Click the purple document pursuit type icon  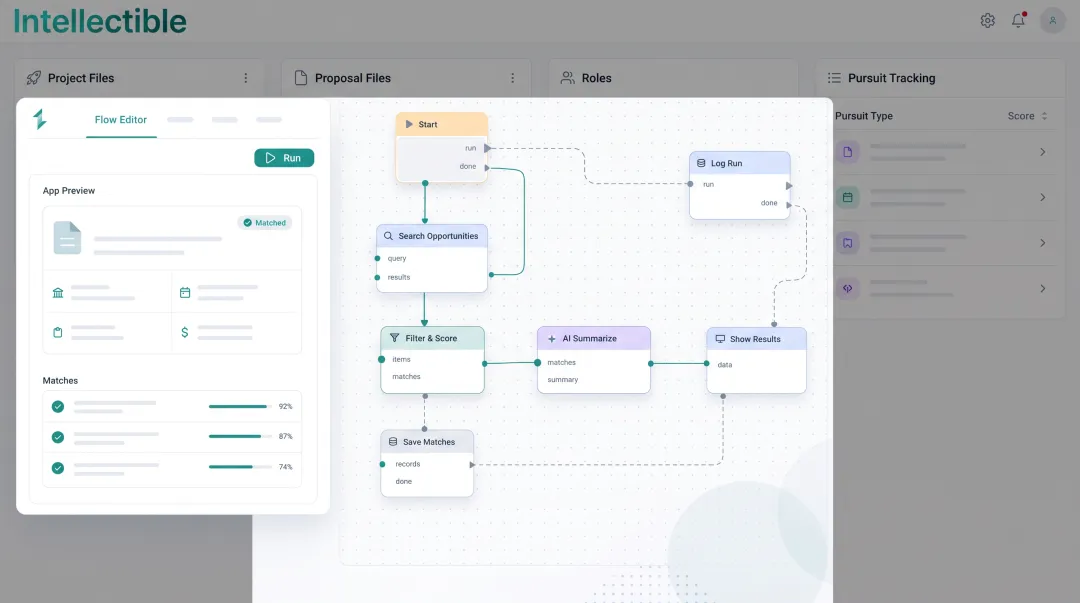tap(848, 152)
